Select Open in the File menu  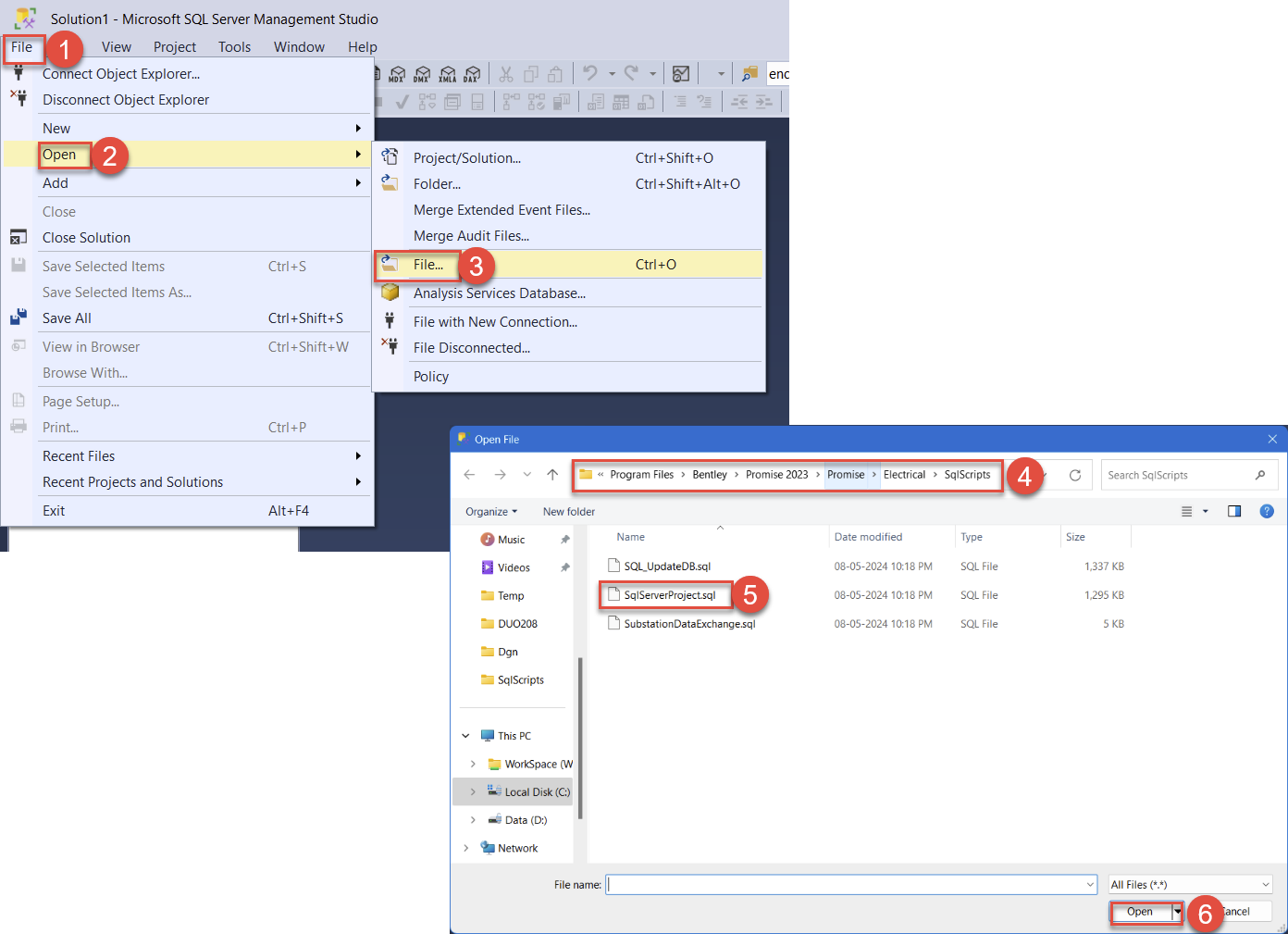point(188,155)
